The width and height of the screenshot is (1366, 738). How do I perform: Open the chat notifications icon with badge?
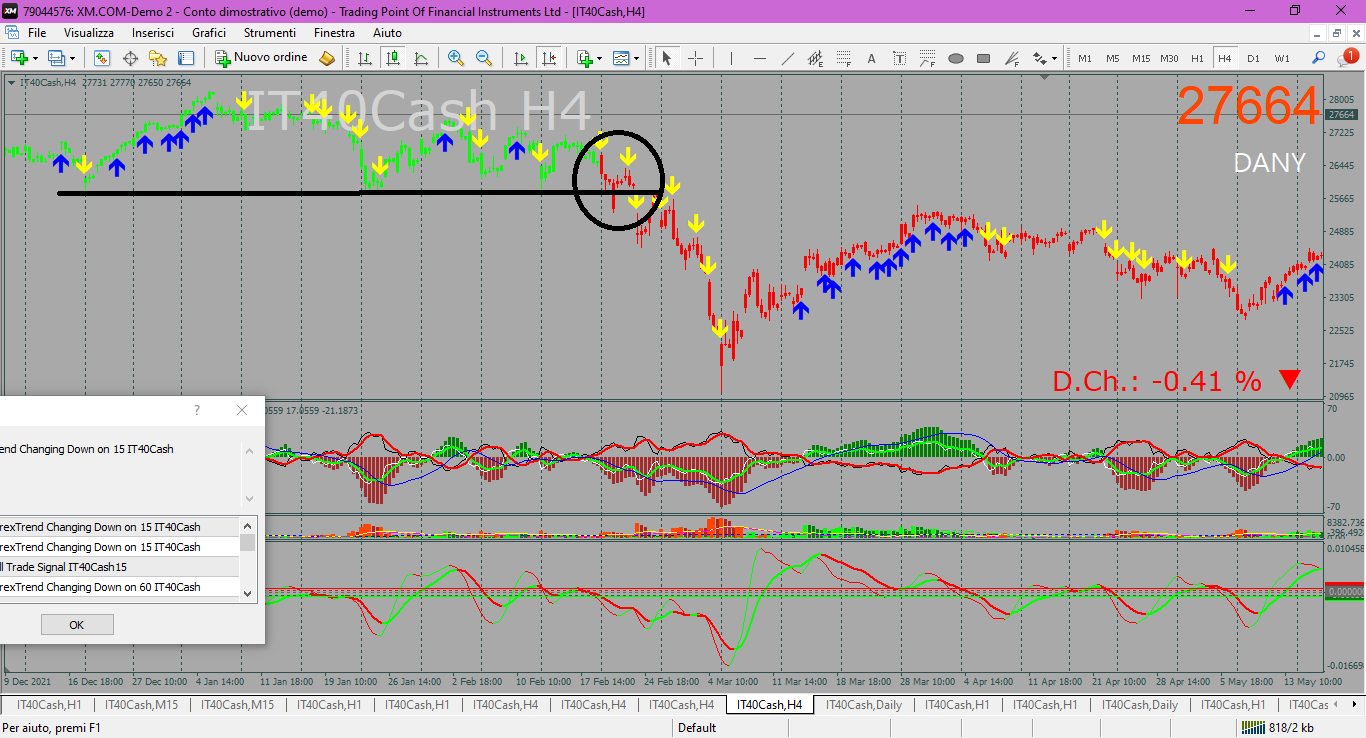click(1348, 57)
